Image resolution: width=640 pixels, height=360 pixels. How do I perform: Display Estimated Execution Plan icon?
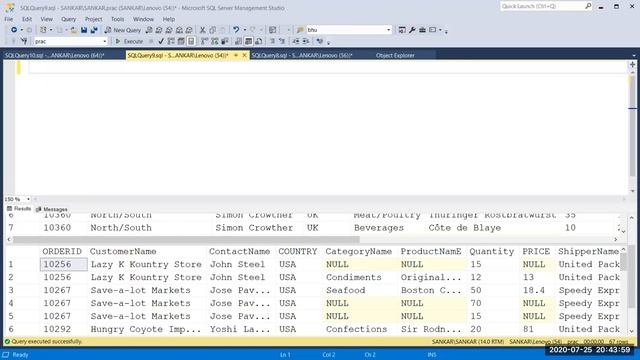tap(171, 41)
